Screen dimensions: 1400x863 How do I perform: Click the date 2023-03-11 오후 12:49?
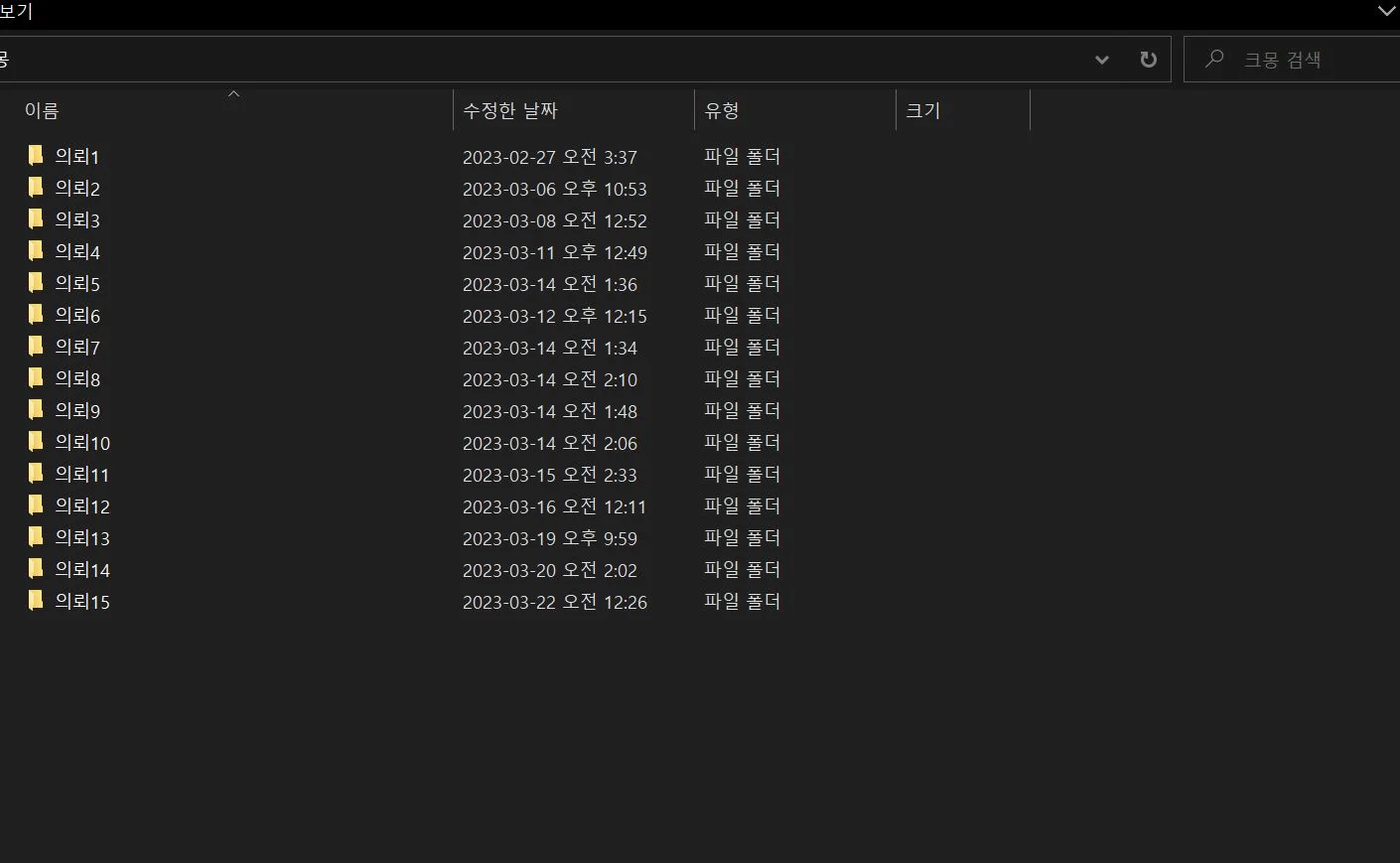[555, 252]
